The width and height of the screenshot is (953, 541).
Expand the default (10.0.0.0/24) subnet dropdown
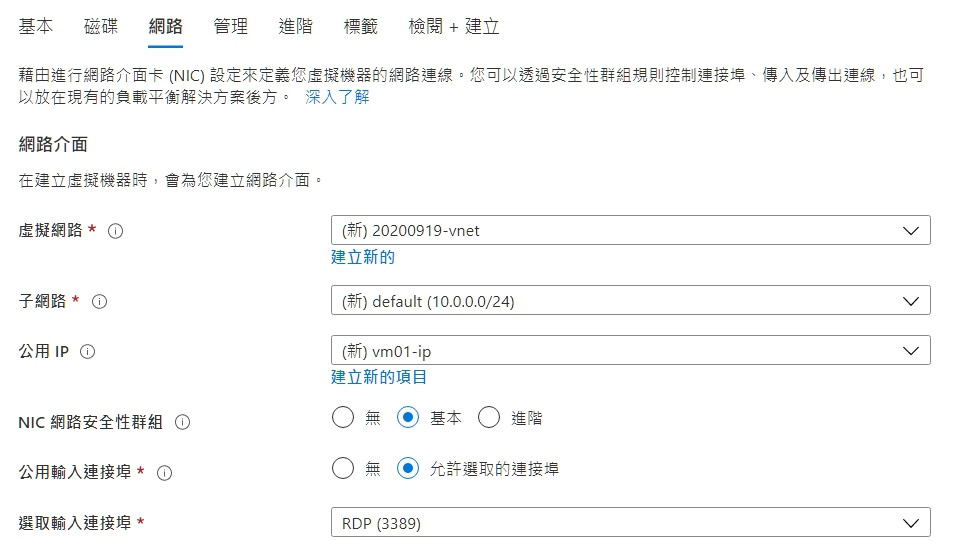click(x=630, y=300)
